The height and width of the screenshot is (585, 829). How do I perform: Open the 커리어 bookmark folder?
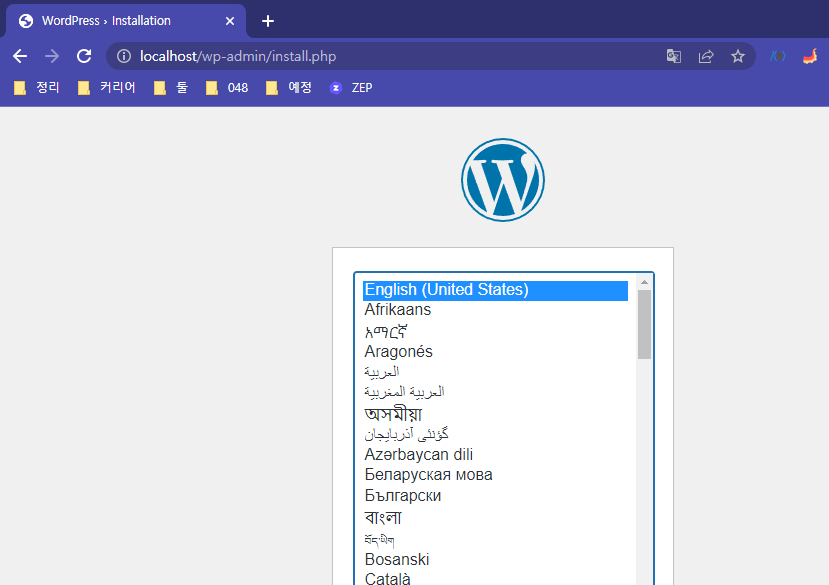point(107,88)
